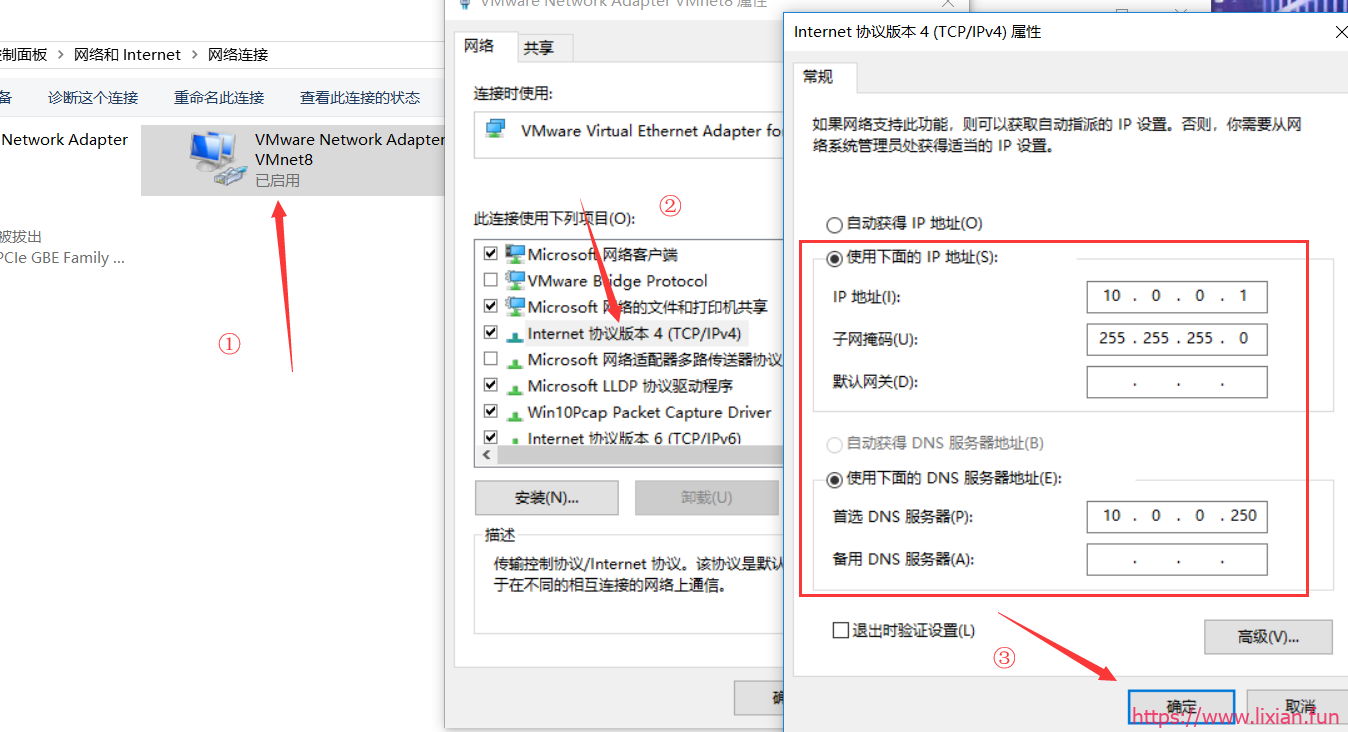This screenshot has height=732, width=1348.
Task: Switch to the 共享 tab
Action: click(x=539, y=48)
